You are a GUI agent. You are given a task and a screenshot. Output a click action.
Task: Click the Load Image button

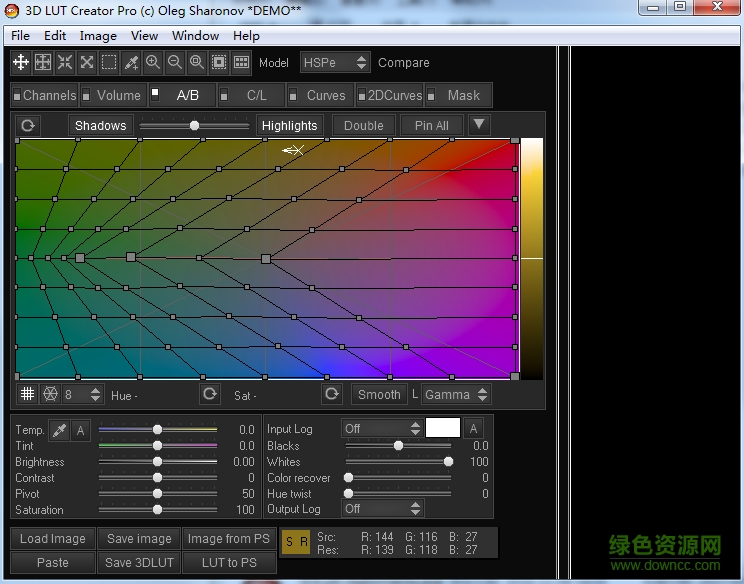[53, 538]
